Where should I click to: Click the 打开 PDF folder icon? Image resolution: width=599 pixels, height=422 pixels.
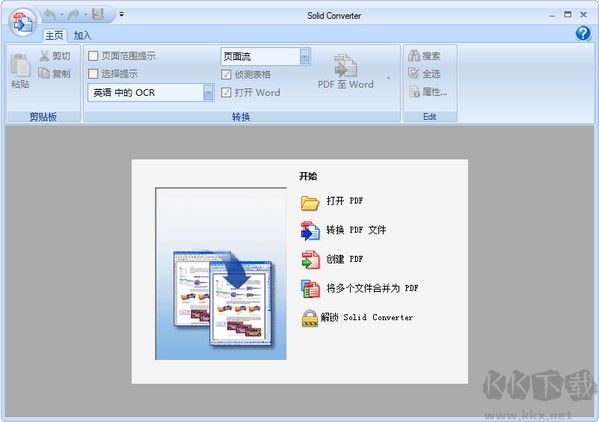[310, 203]
